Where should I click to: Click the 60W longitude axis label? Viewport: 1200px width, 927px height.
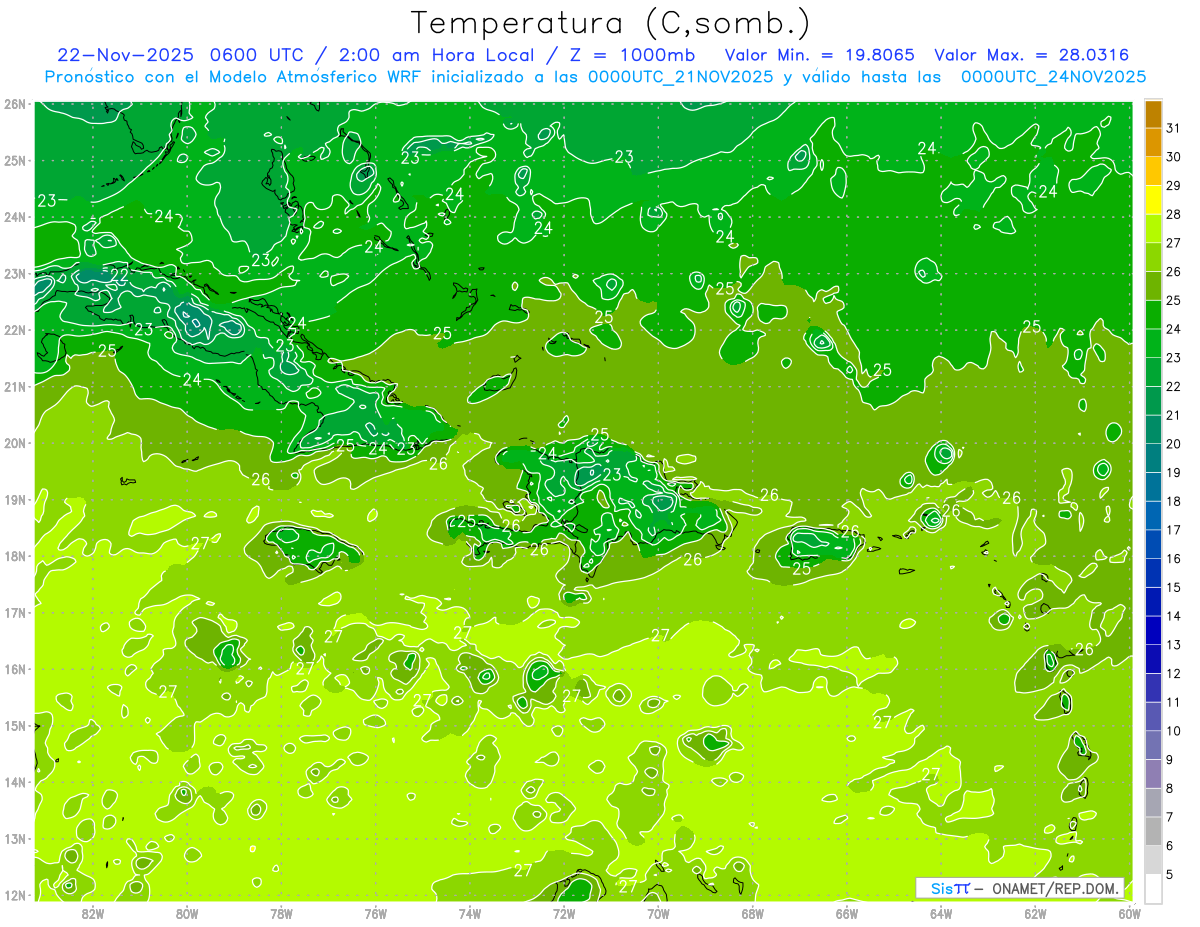[1130, 912]
